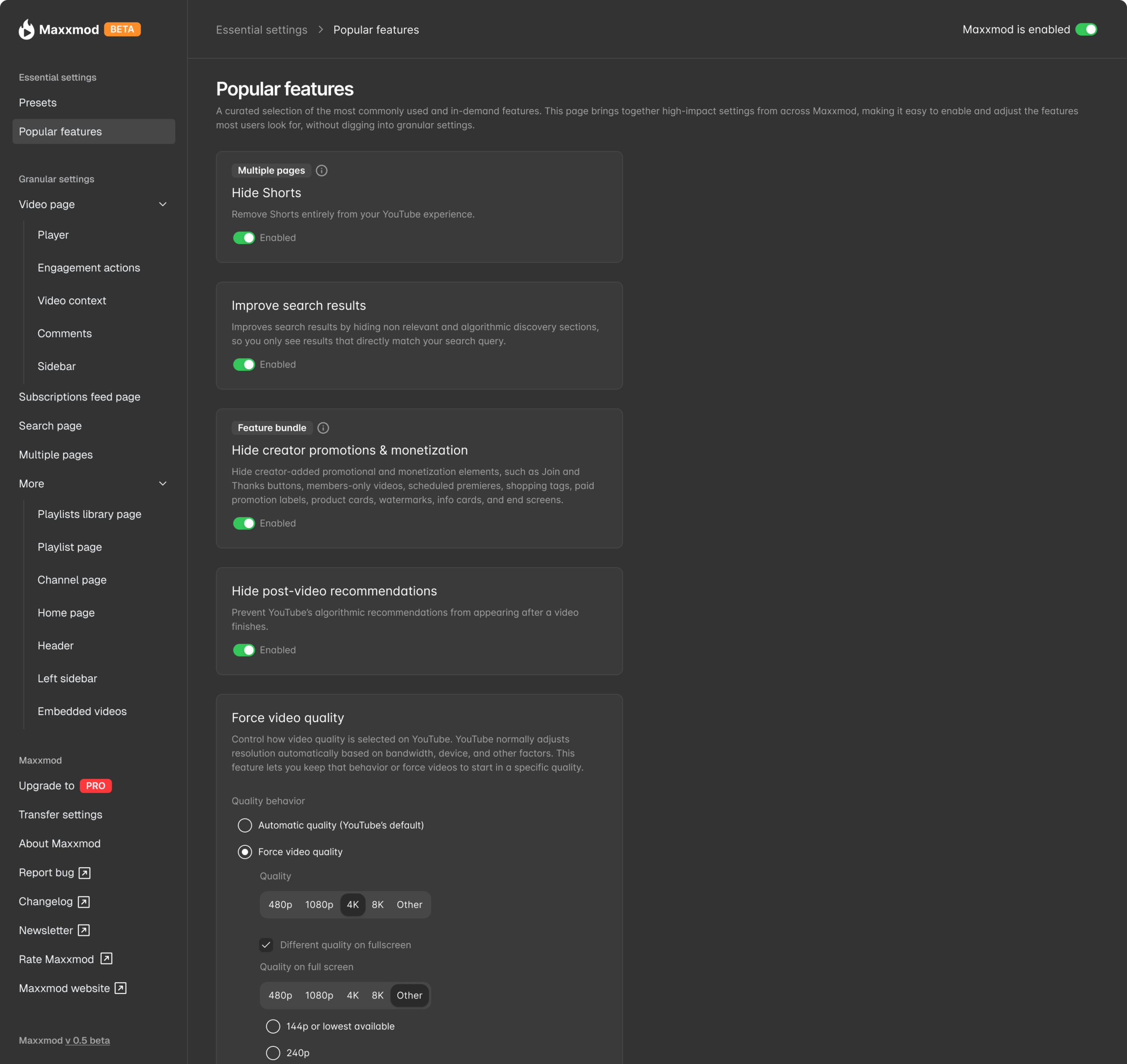1127x1064 pixels.
Task: Turn off the Improve search results toggle
Action: (x=243, y=364)
